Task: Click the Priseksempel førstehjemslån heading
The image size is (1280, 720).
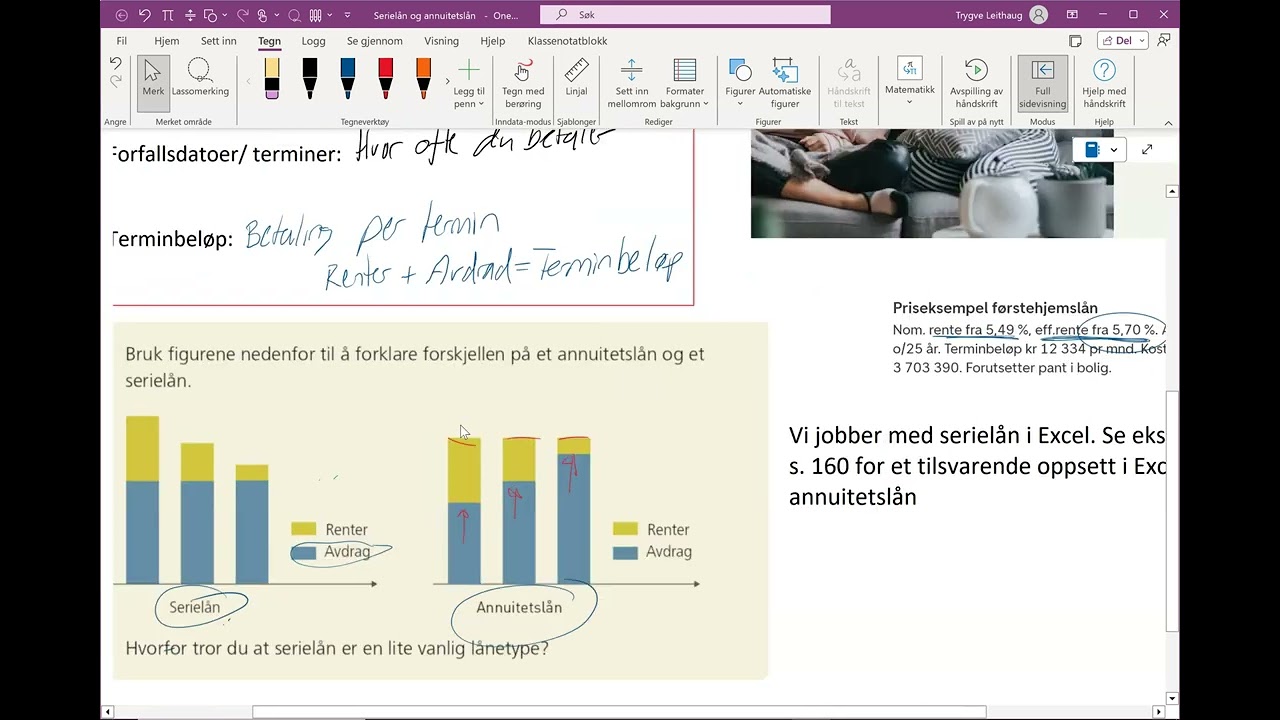Action: pyautogui.click(x=995, y=308)
